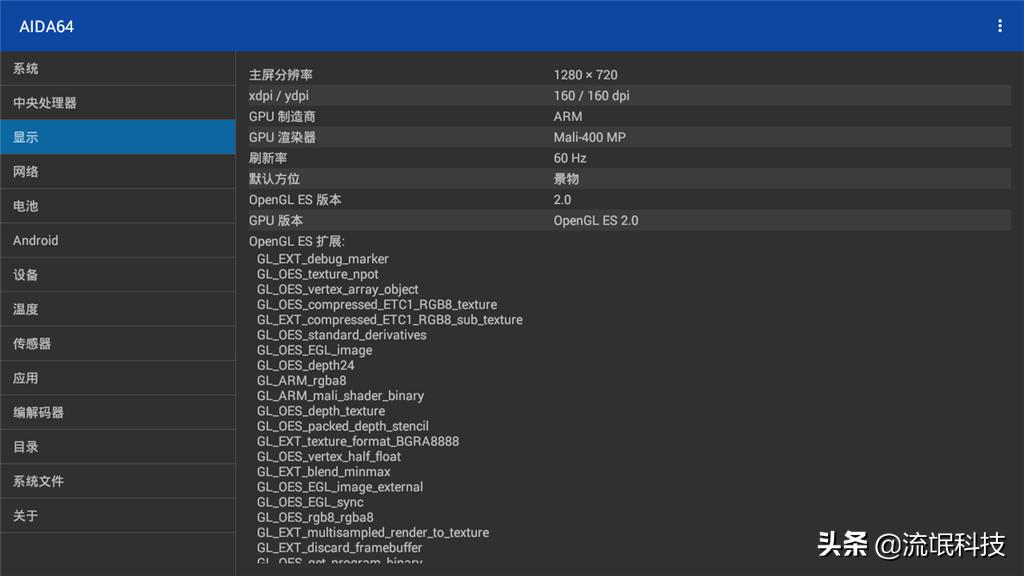1024x576 pixels.
Task: Open the 编解码器 (Codecs) section
Action: coord(118,412)
